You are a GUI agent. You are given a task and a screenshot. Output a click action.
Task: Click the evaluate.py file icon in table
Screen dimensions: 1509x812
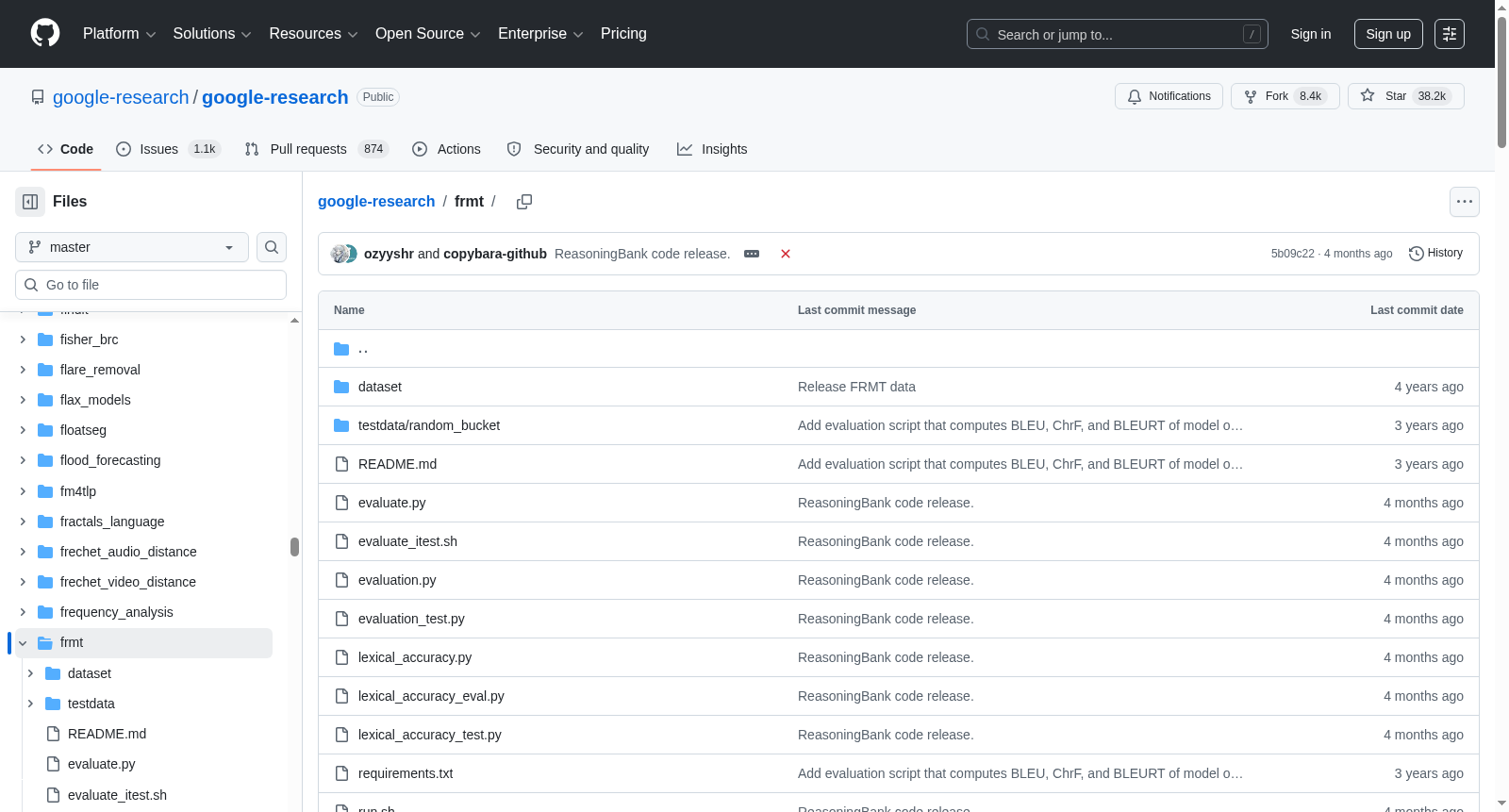(x=341, y=503)
